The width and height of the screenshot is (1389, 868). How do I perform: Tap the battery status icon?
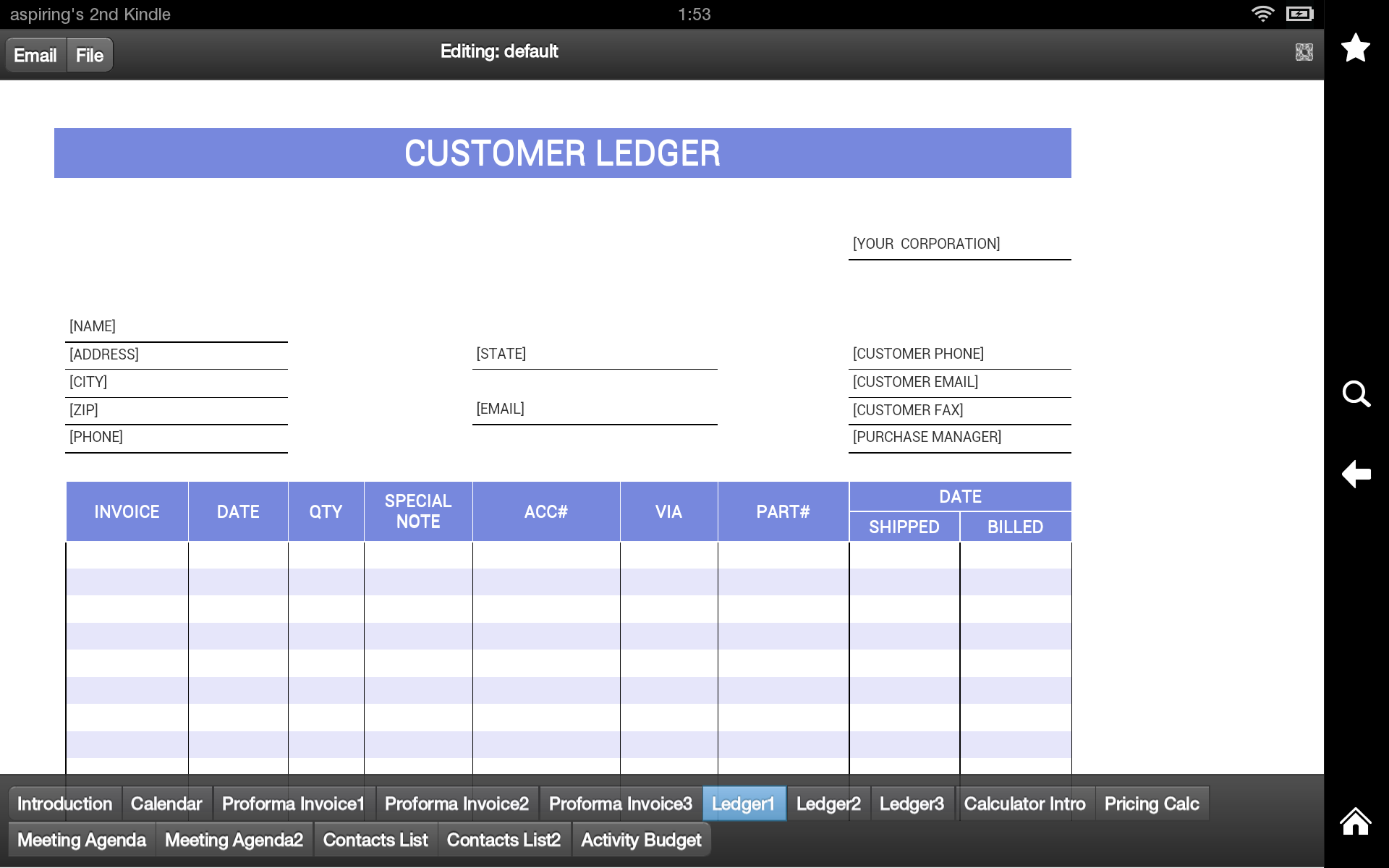tap(1299, 13)
